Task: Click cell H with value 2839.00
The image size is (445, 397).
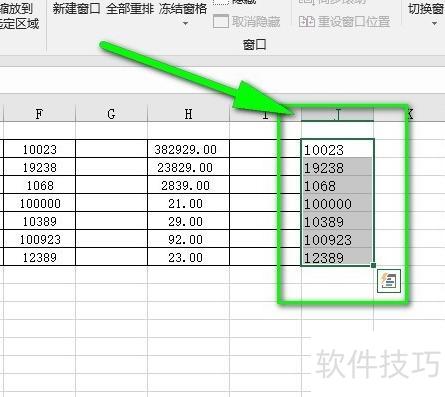Action: pyautogui.click(x=188, y=185)
